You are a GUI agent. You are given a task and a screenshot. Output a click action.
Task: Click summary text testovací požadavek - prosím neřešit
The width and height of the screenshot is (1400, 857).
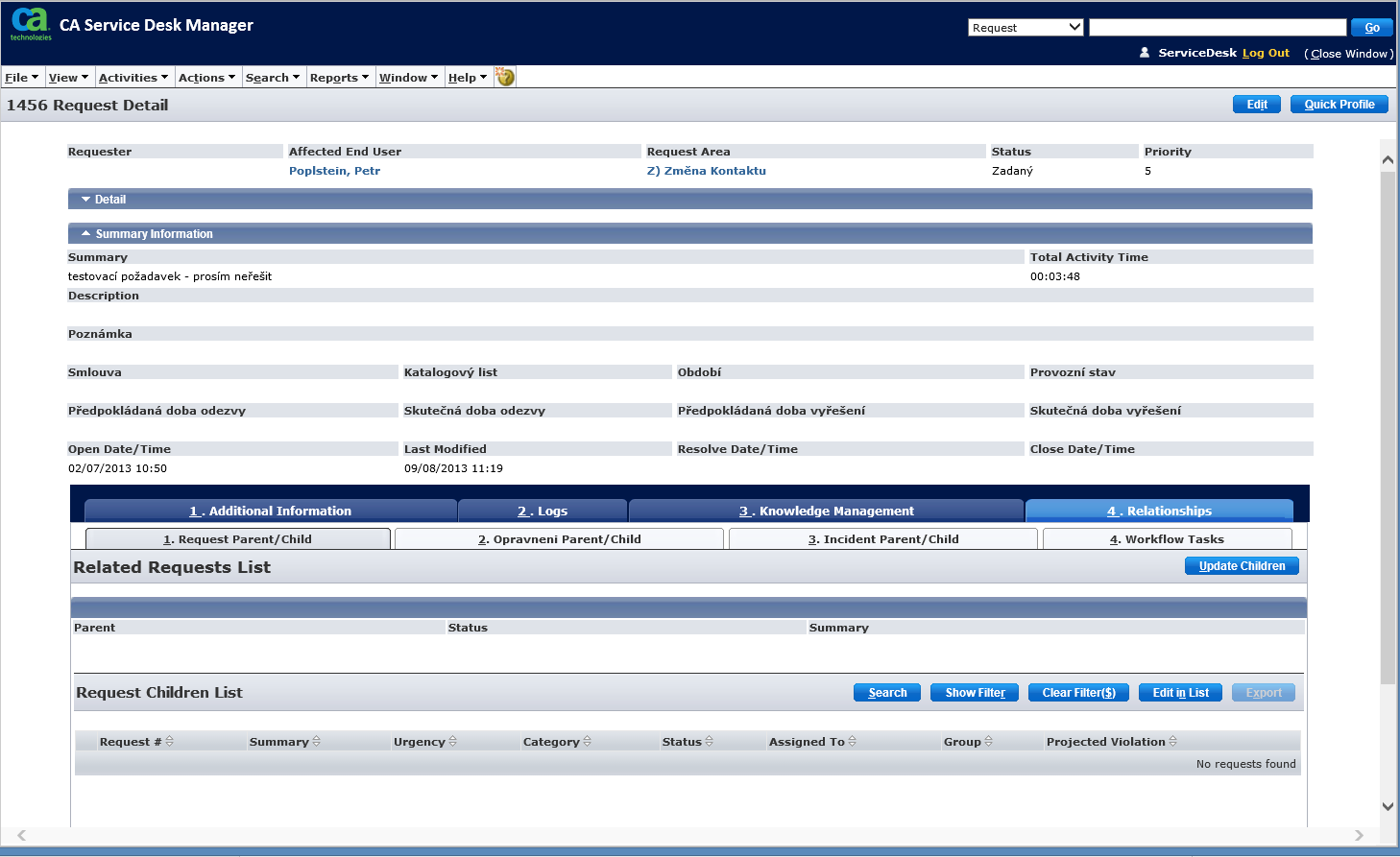coord(170,276)
